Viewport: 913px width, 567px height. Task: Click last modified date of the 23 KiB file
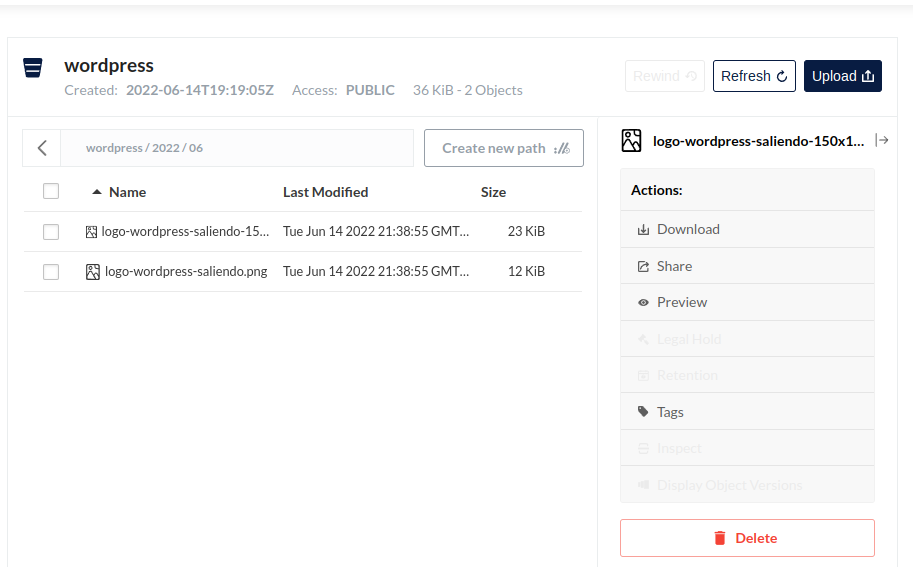pyautogui.click(x=376, y=232)
